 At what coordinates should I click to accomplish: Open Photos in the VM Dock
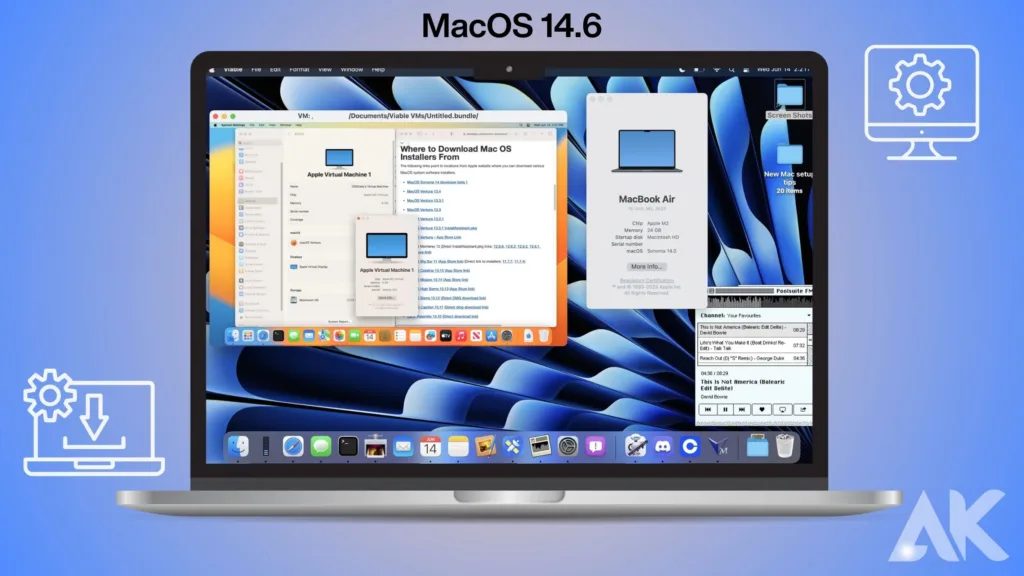pyautogui.click(x=339, y=336)
